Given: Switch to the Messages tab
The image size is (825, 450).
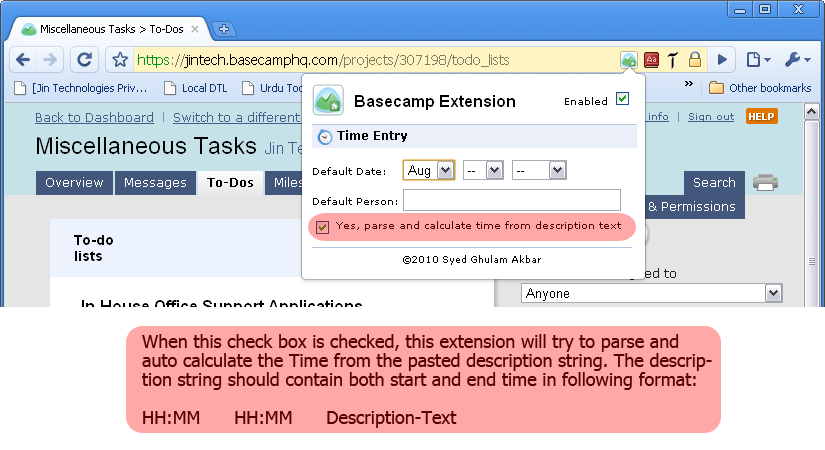Looking at the screenshot, I should point(155,183).
